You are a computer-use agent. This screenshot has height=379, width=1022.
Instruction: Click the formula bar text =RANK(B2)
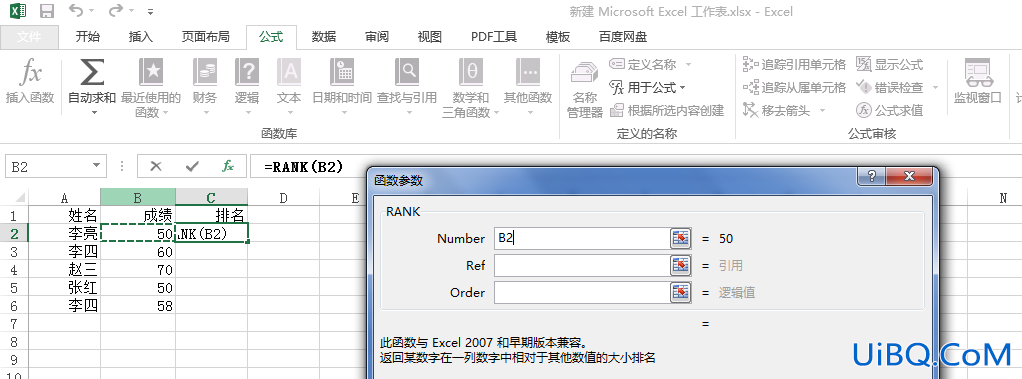click(x=303, y=166)
